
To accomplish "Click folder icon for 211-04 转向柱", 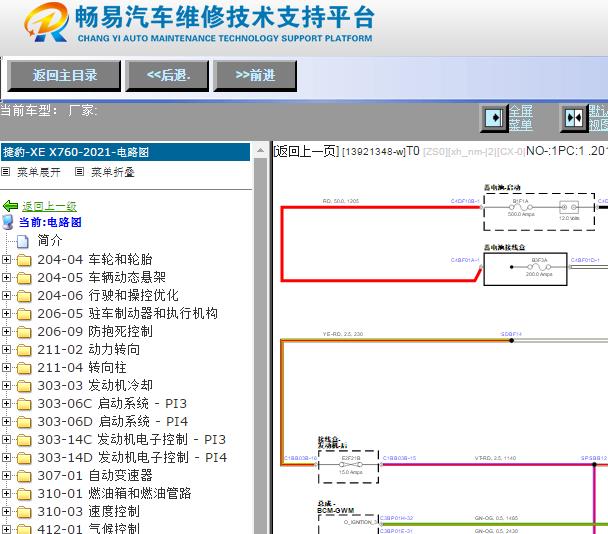I will [24, 368].
